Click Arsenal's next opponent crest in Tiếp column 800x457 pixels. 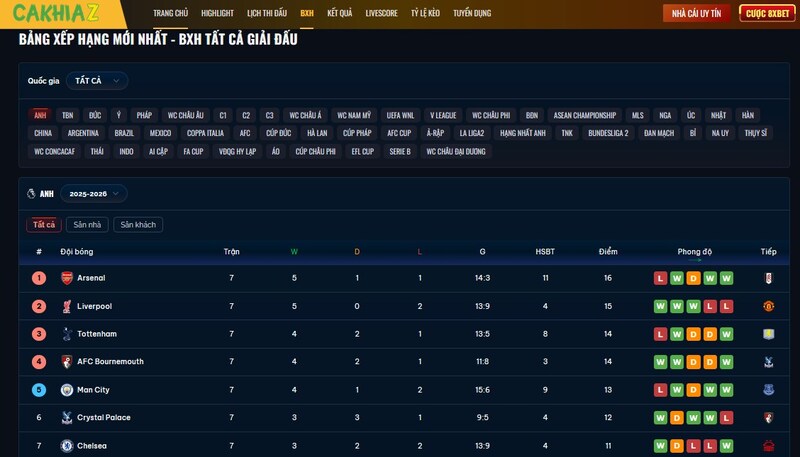coord(768,278)
